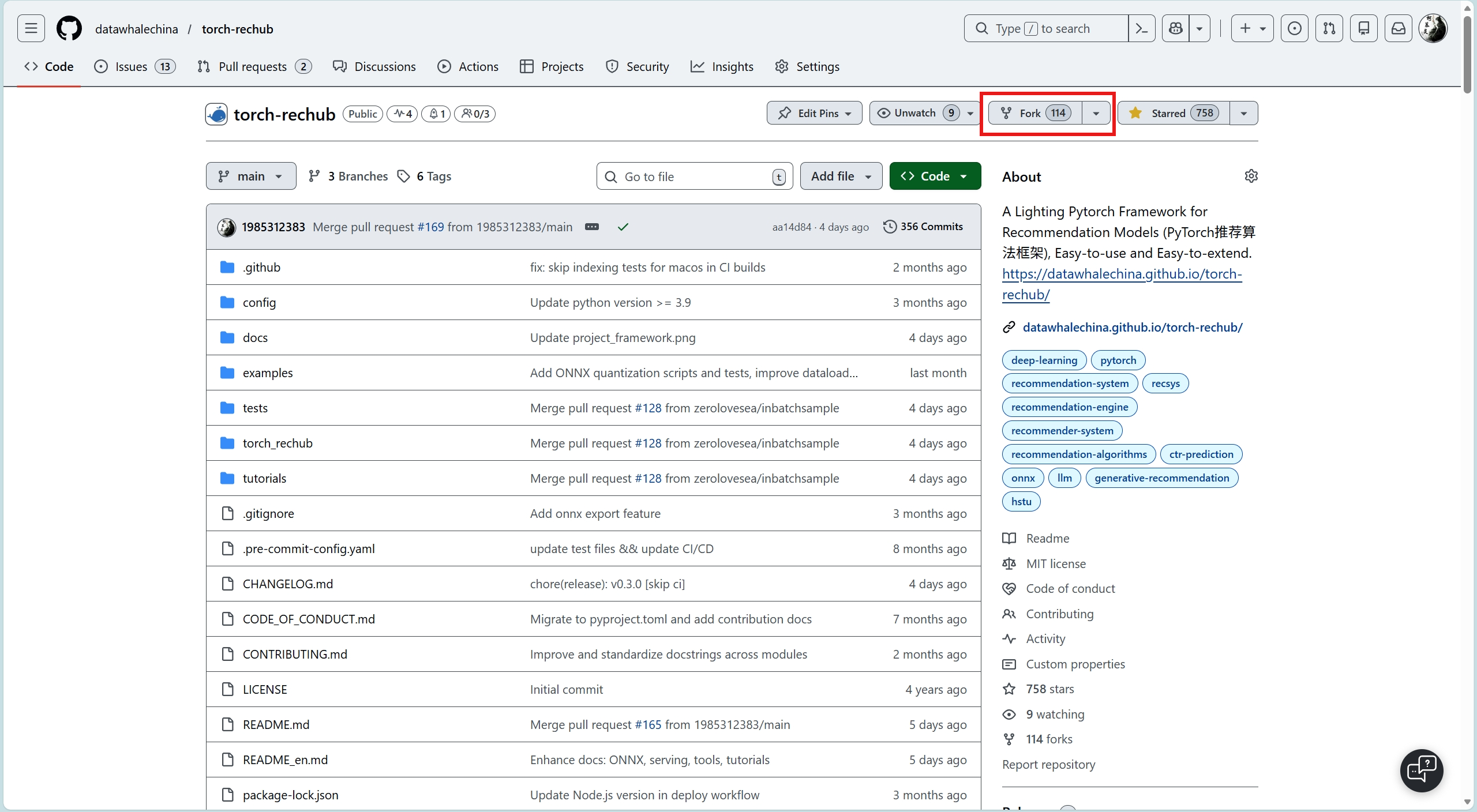Open the commit details ellipsis icon
This screenshot has width=1477, height=812.
pyautogui.click(x=592, y=227)
